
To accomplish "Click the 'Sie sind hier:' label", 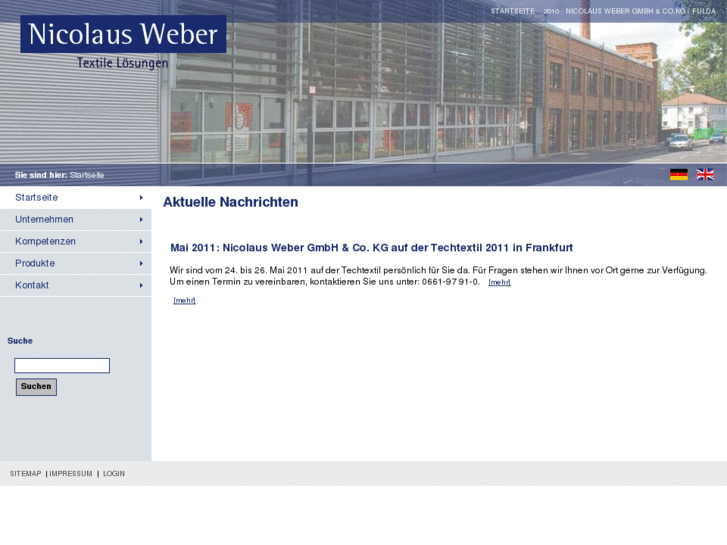I will pos(41,175).
